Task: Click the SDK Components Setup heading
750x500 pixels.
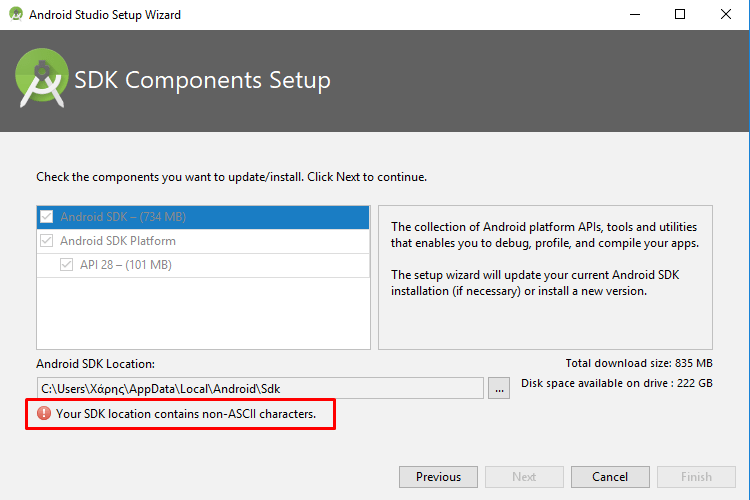Action: pyautogui.click(x=202, y=80)
